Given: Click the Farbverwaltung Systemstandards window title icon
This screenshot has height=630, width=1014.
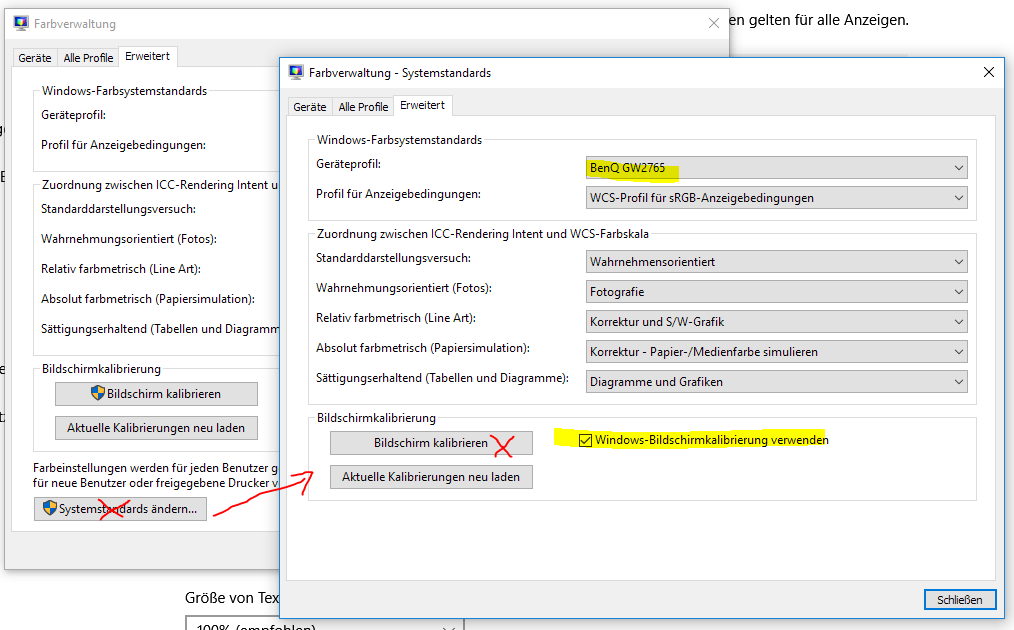Looking at the screenshot, I should tap(296, 72).
